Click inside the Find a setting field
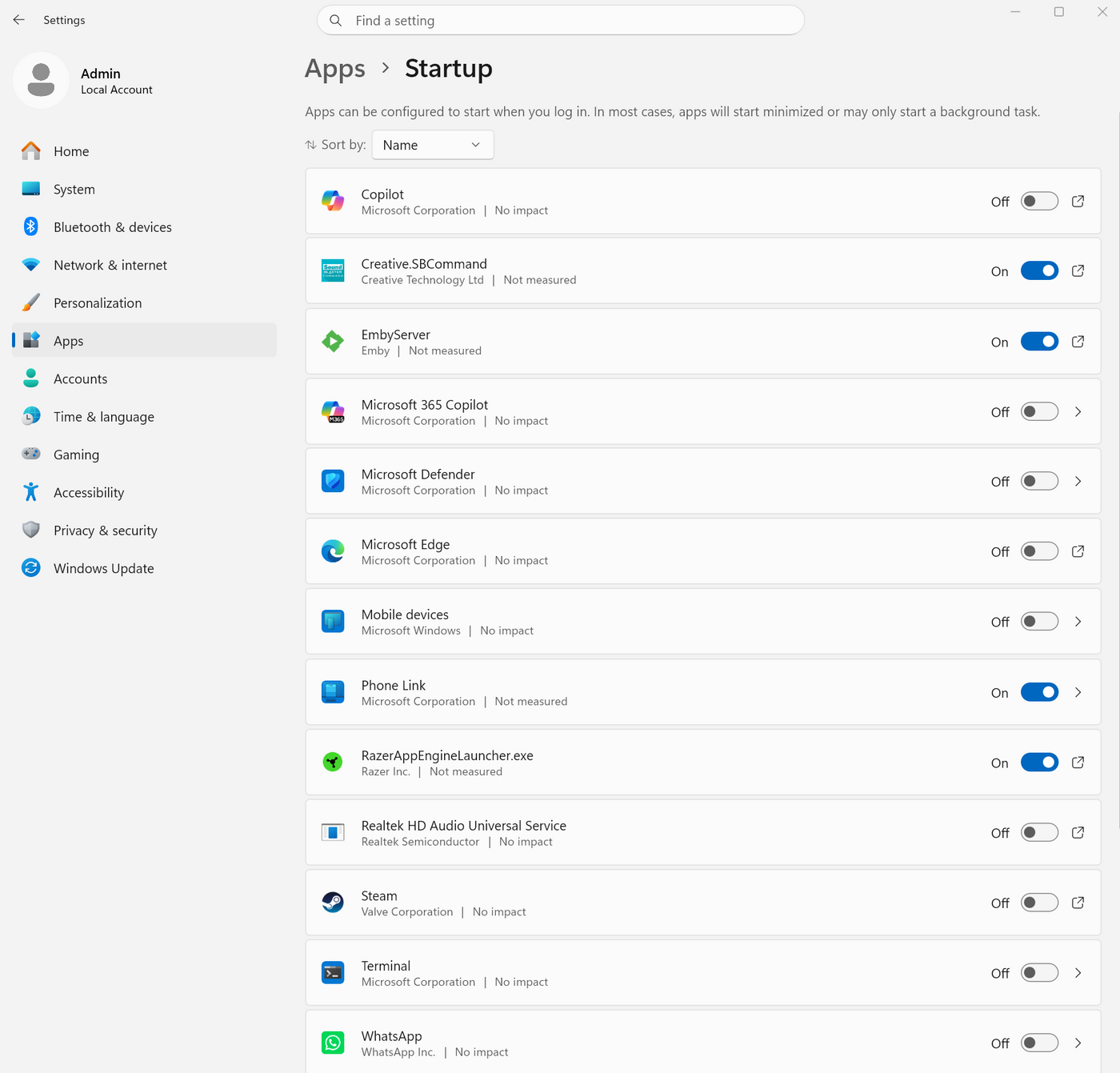Screen dimensions: 1120x1073 pyautogui.click(x=561, y=20)
